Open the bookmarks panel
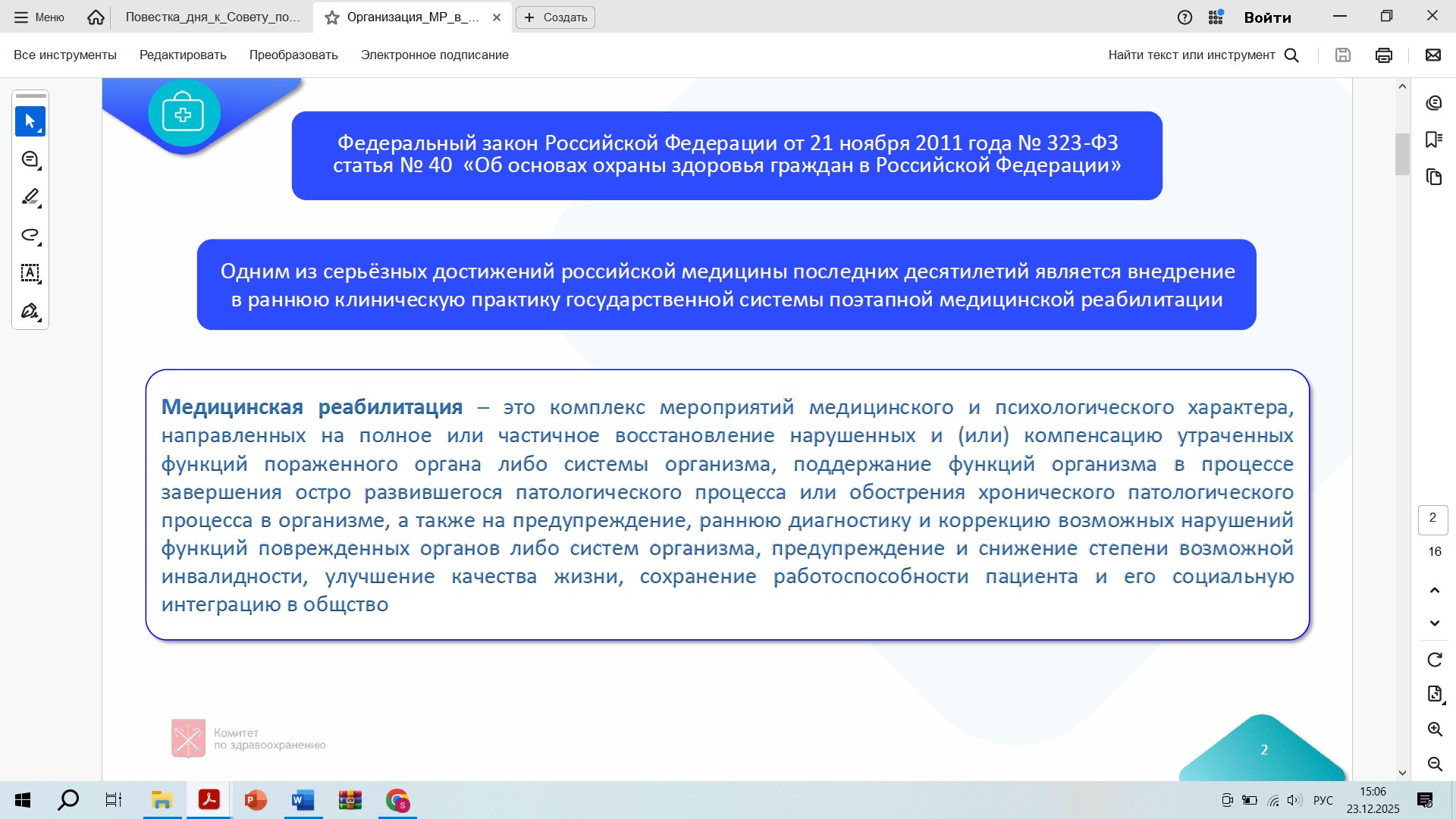1456x819 pixels. coord(1433,140)
